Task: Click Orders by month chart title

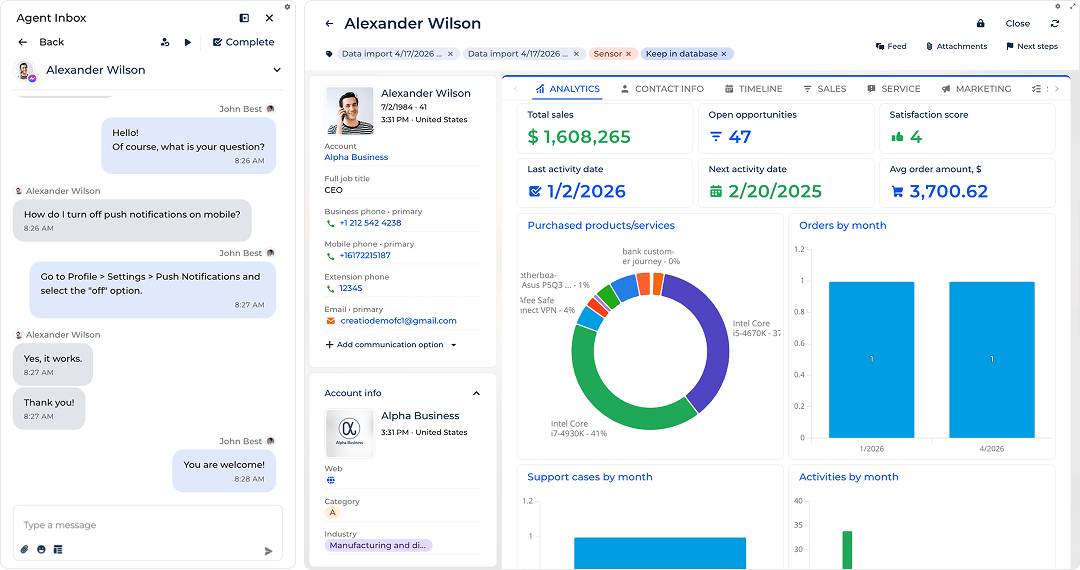Action: pyautogui.click(x=842, y=225)
